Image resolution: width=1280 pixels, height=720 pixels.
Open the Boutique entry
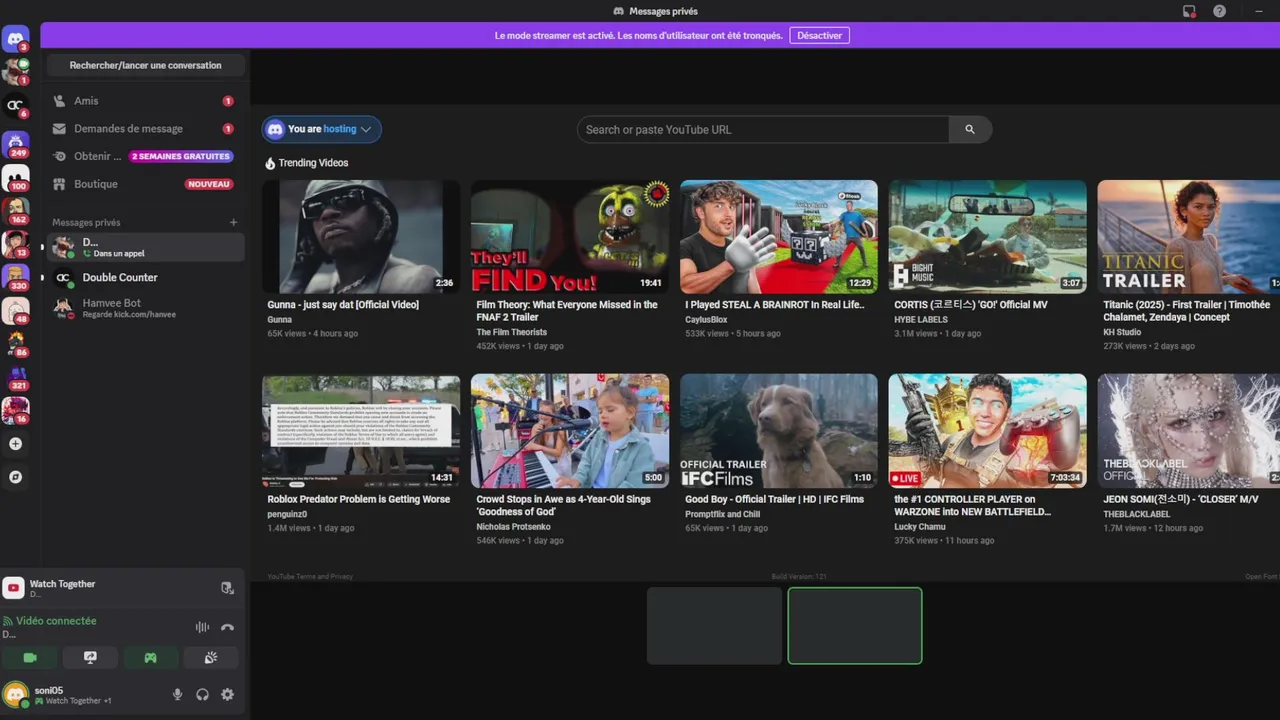pyautogui.click(x=145, y=184)
